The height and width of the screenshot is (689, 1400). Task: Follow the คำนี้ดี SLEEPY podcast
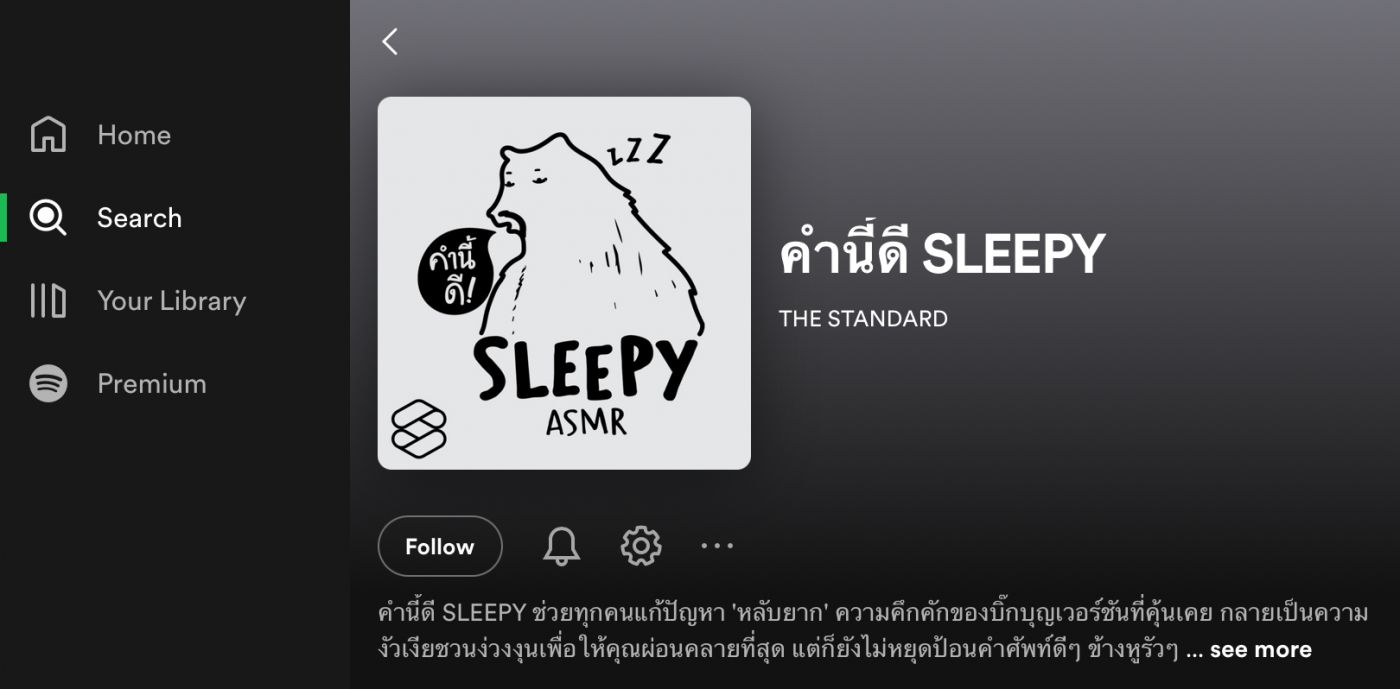(440, 546)
